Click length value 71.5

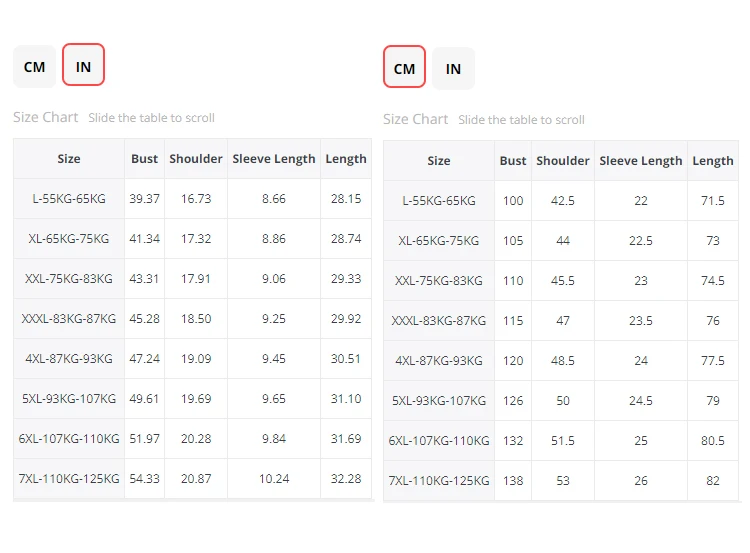coord(713,200)
